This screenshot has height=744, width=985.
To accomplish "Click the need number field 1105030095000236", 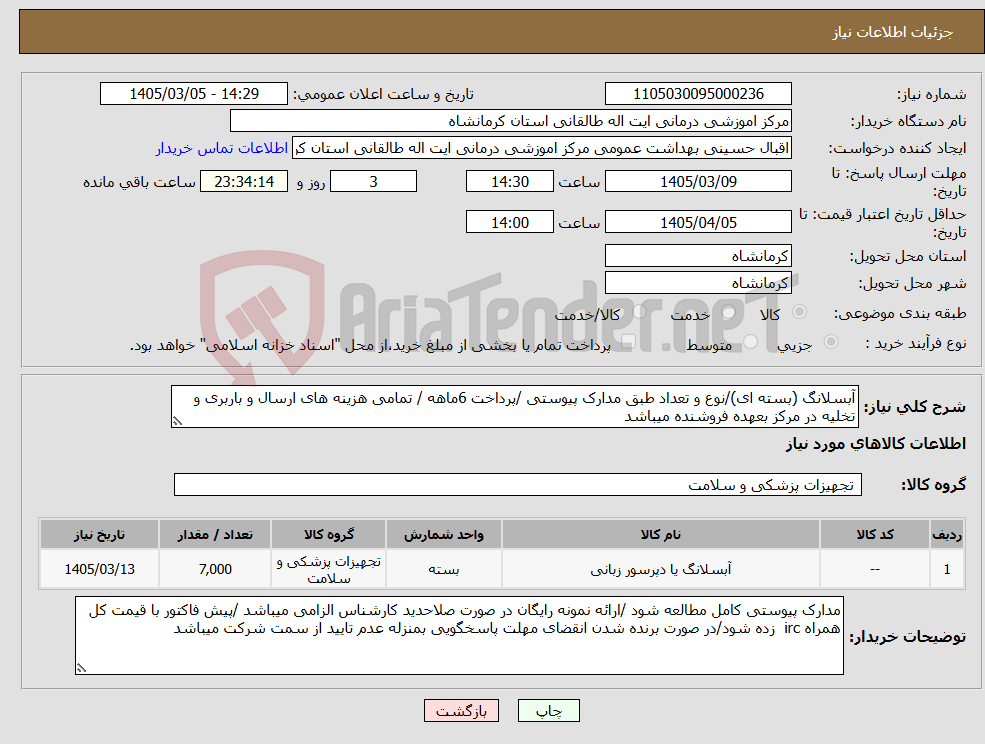I will pos(698,94).
